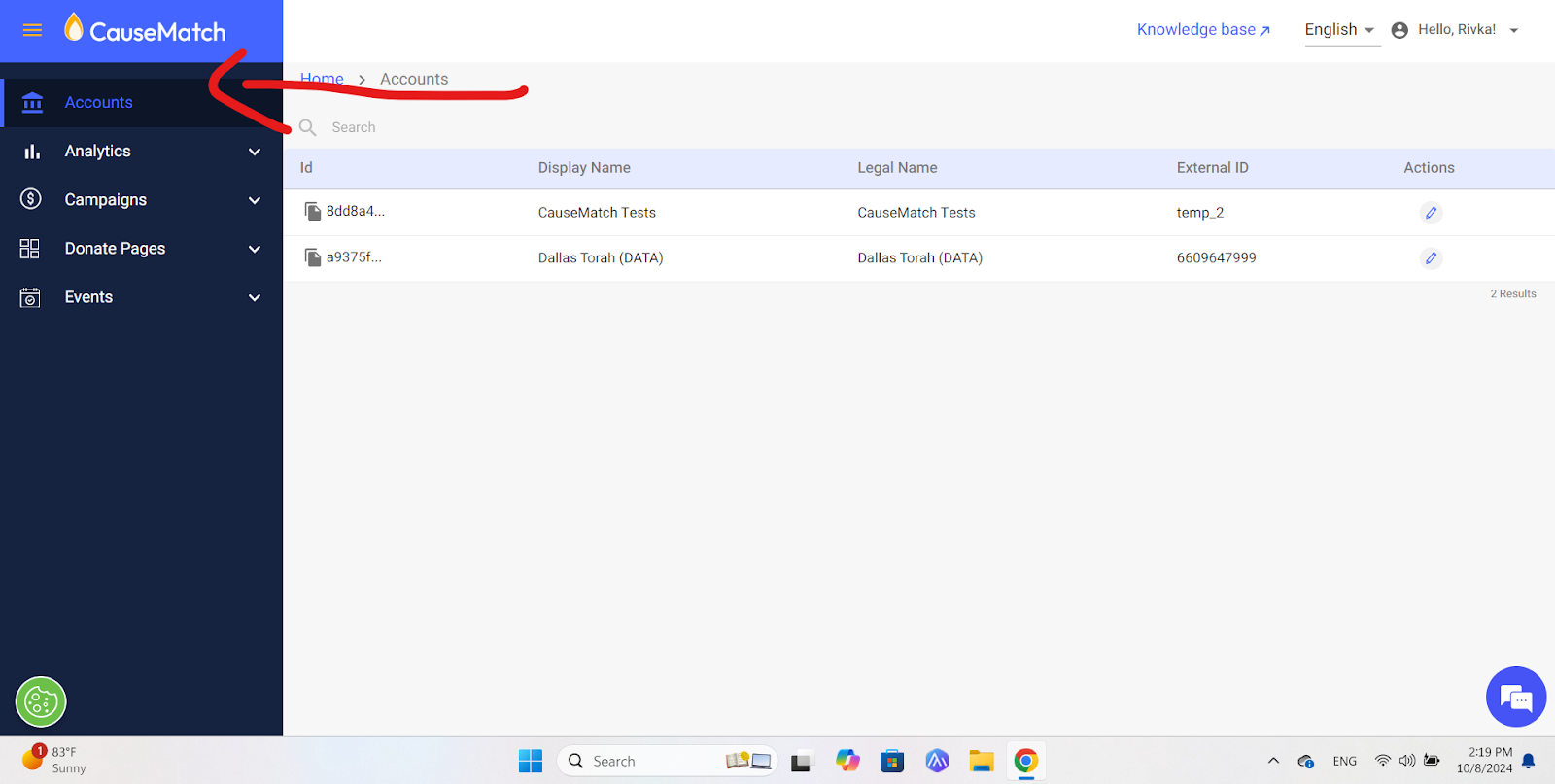Expand the Donate Pages menu chevron
This screenshot has height=784, width=1555.
(255, 249)
